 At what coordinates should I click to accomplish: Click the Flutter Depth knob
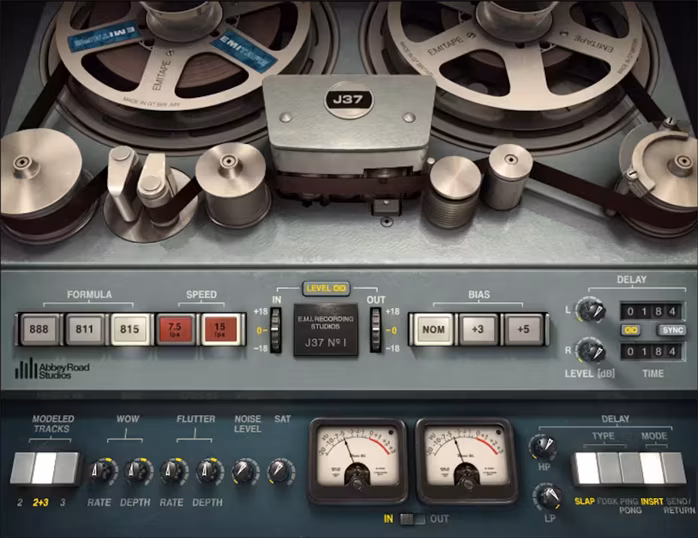pyautogui.click(x=209, y=470)
